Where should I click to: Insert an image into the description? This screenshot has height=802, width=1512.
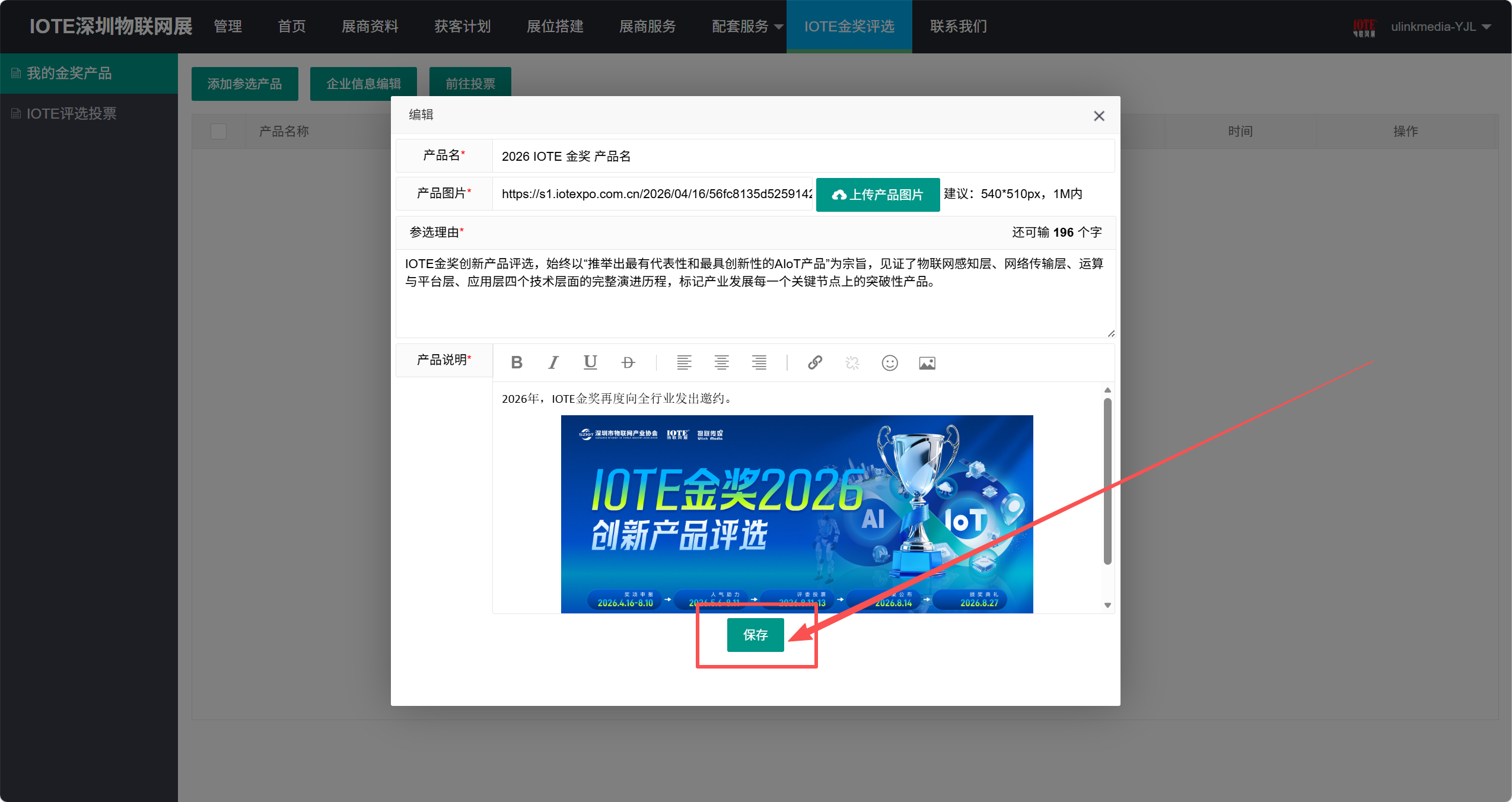click(927, 362)
